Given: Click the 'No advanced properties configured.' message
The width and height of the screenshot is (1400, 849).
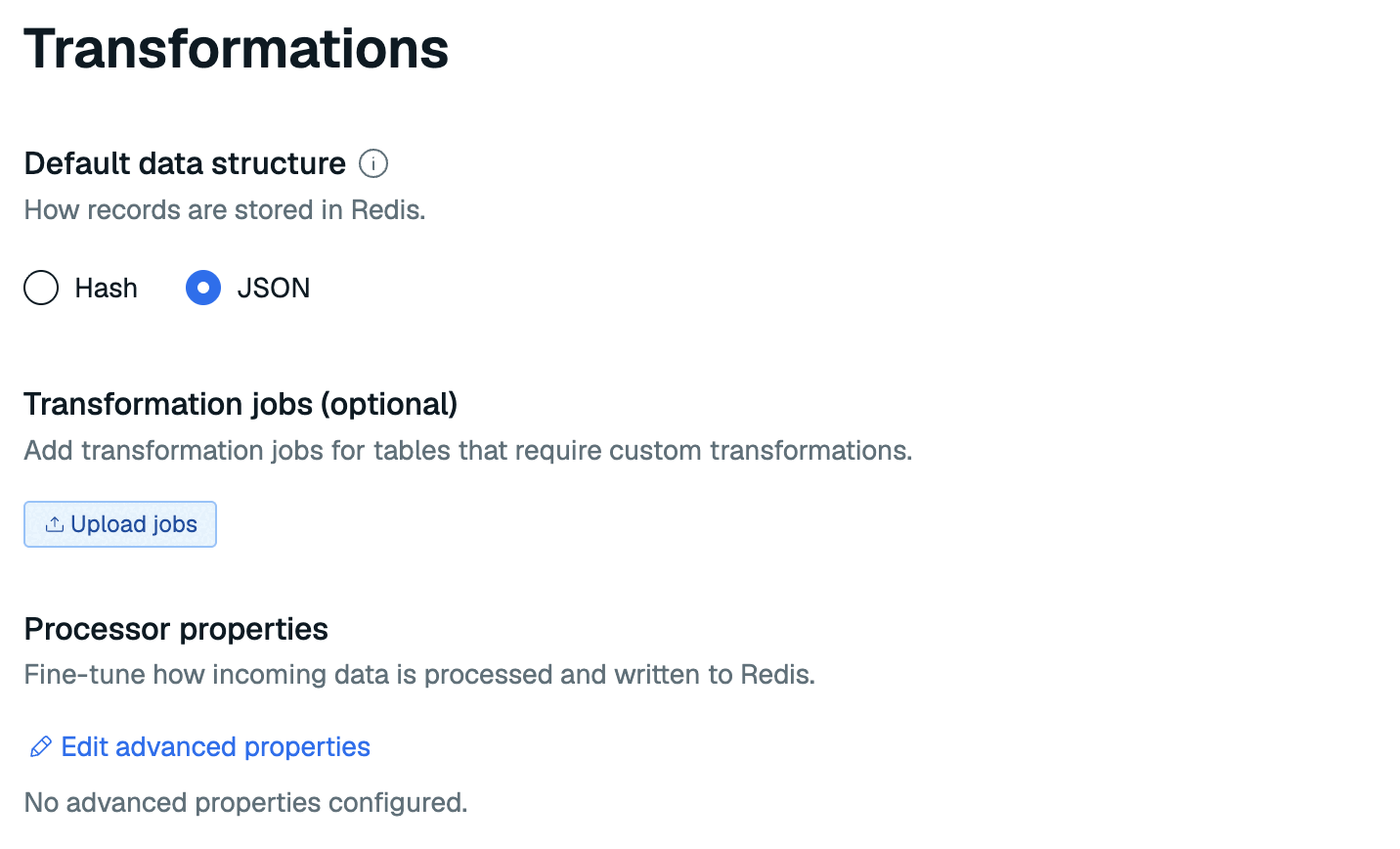Looking at the screenshot, I should [245, 803].
